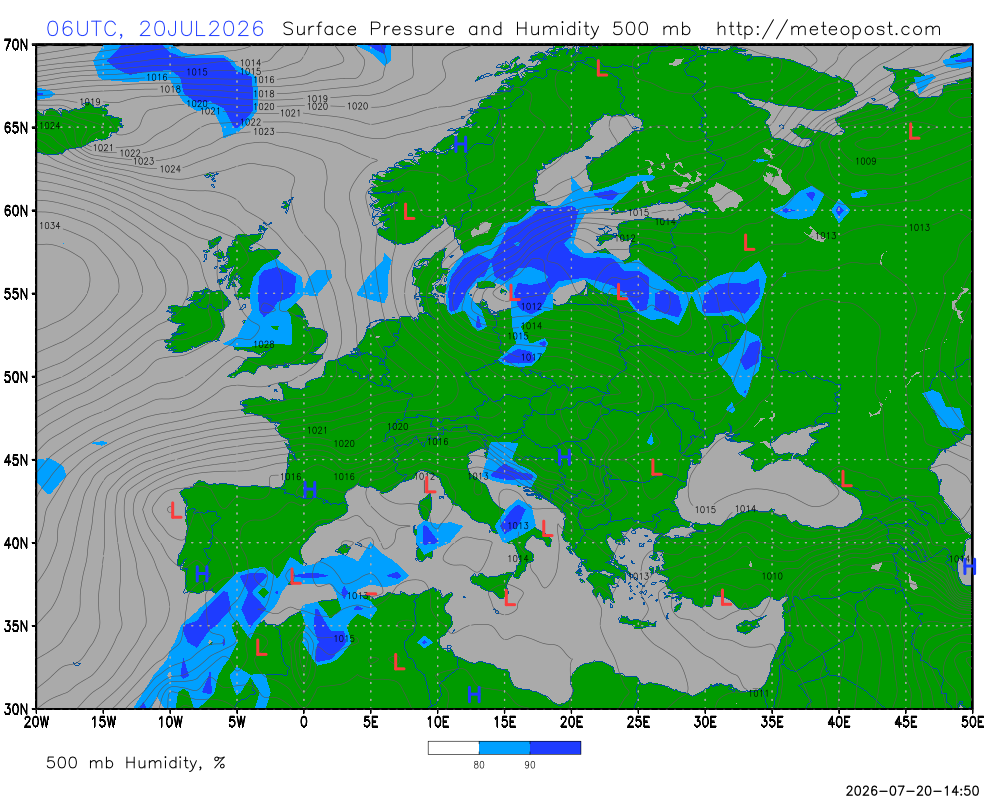
Task: Click the dark blue legend swatch above 90
Action: point(555,748)
